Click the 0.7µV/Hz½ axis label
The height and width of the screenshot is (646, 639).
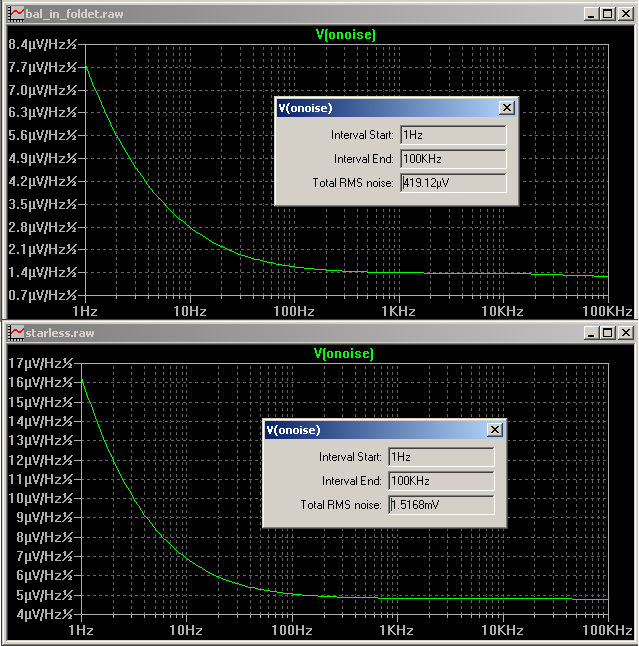click(42, 295)
